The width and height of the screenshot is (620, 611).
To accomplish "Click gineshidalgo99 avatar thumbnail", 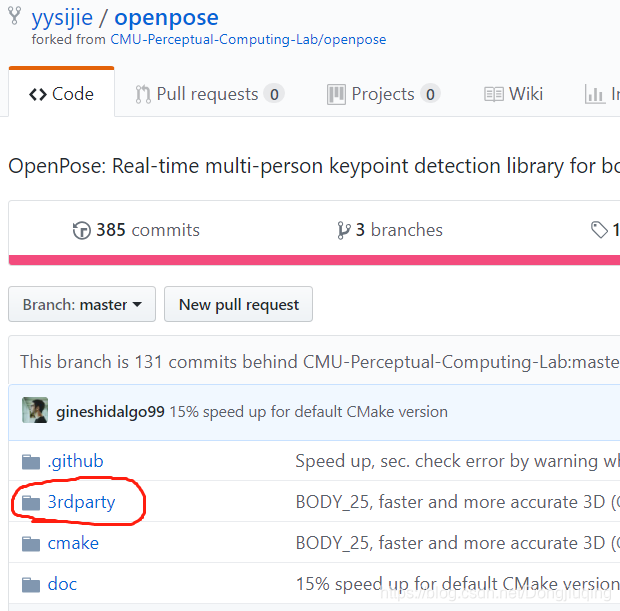I will point(35,410).
